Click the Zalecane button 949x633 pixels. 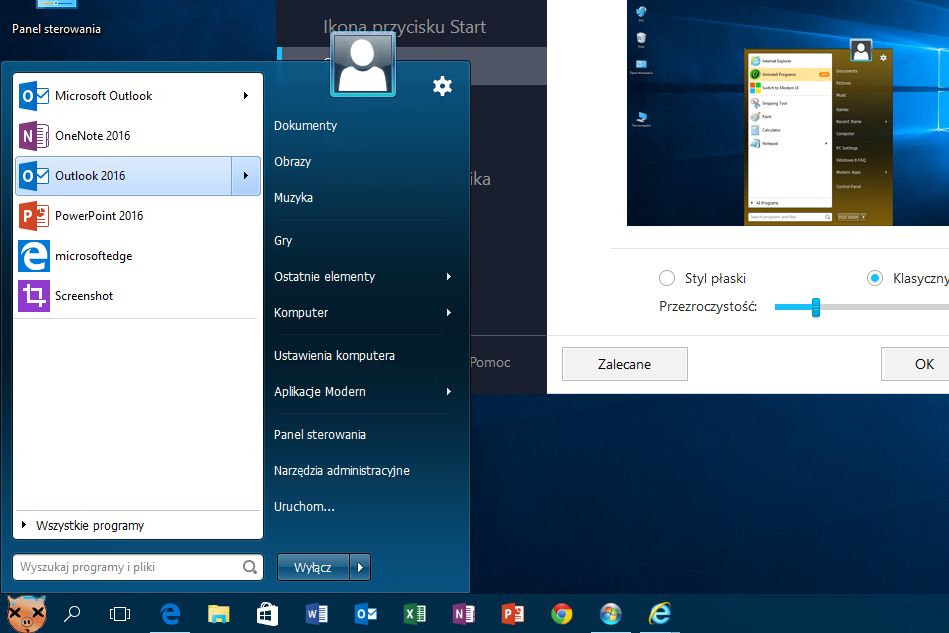click(x=625, y=364)
